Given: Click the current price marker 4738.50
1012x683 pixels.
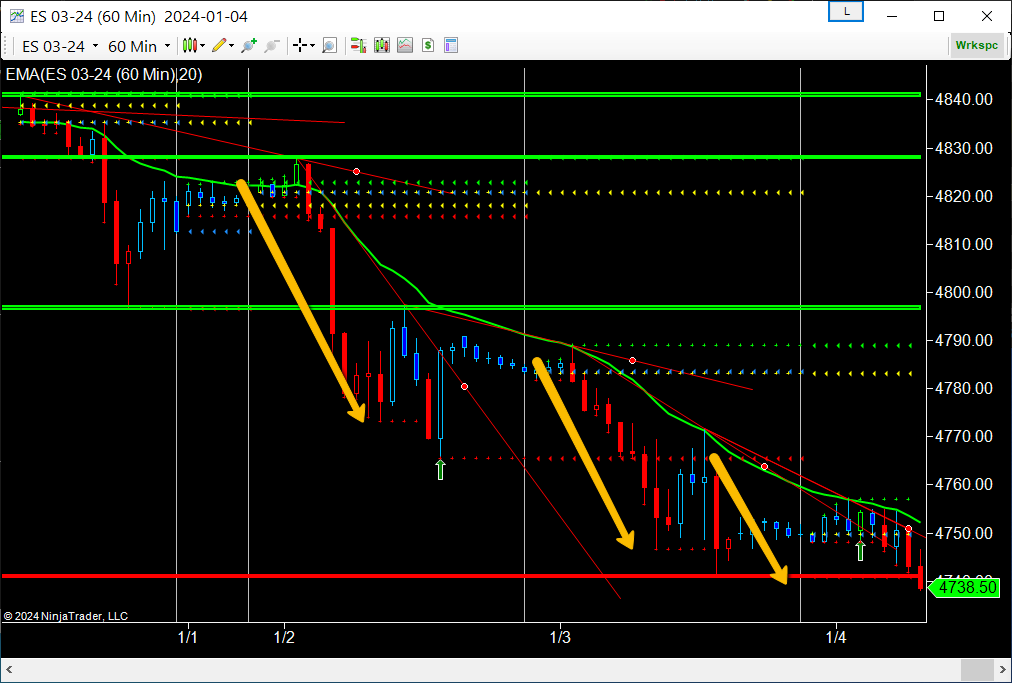Looking at the screenshot, I should (x=964, y=587).
